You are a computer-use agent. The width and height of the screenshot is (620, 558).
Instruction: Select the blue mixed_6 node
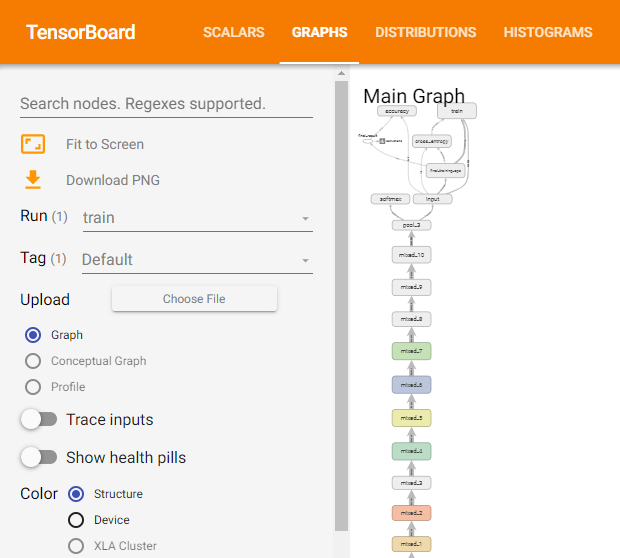coord(411,385)
